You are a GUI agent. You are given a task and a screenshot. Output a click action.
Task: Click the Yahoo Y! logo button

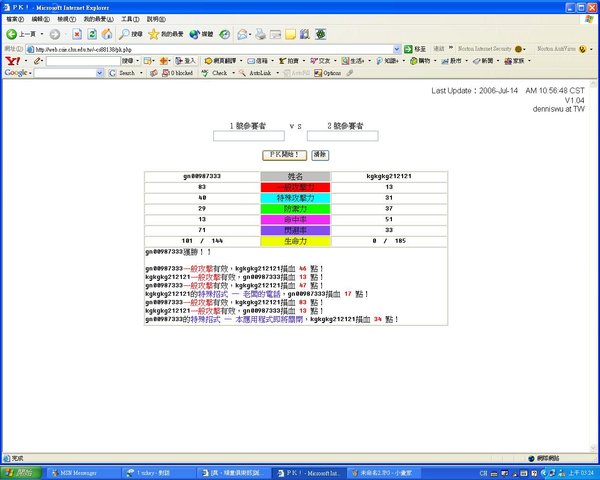tap(13, 61)
